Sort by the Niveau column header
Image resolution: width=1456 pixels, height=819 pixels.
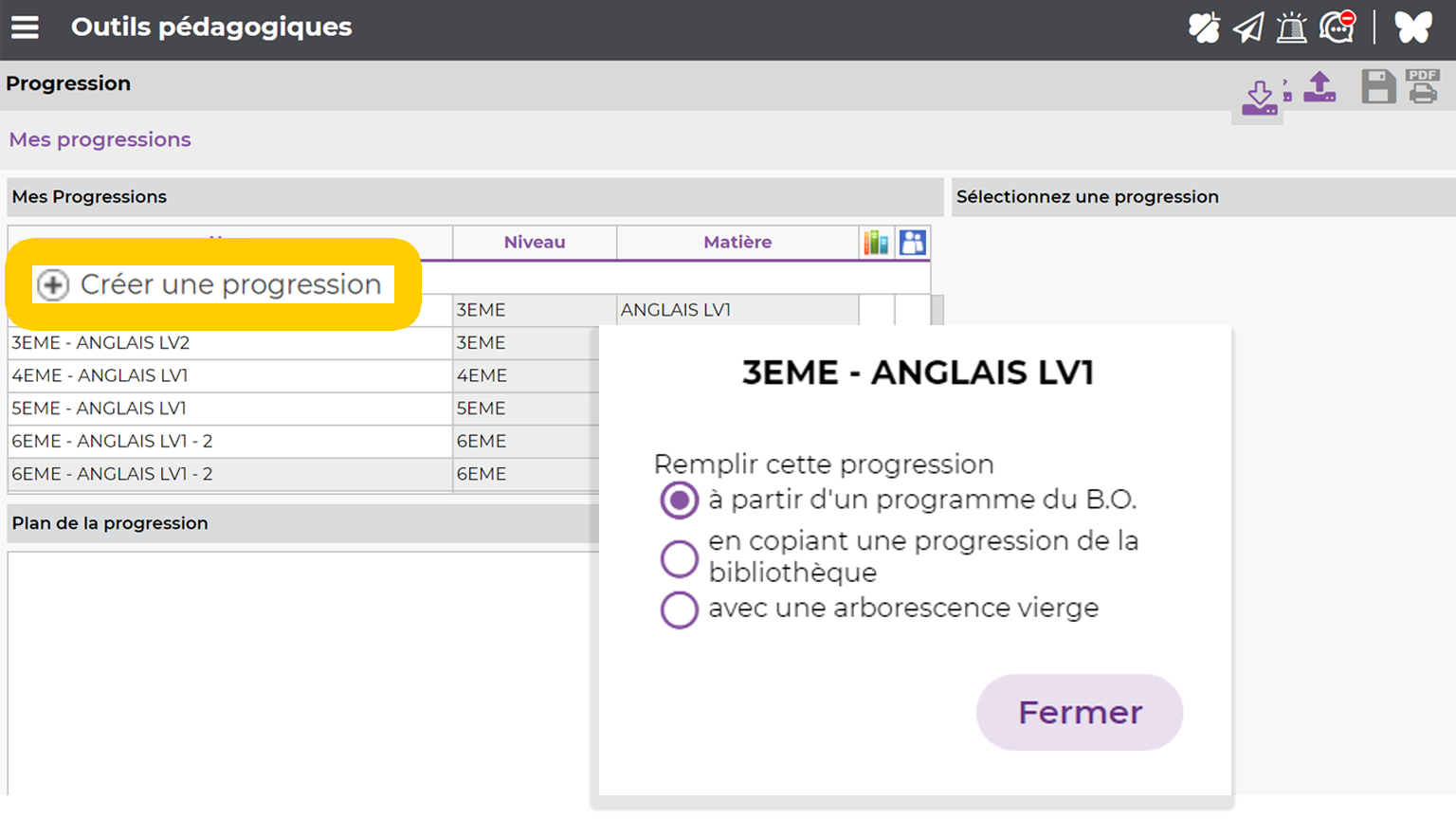tap(535, 243)
